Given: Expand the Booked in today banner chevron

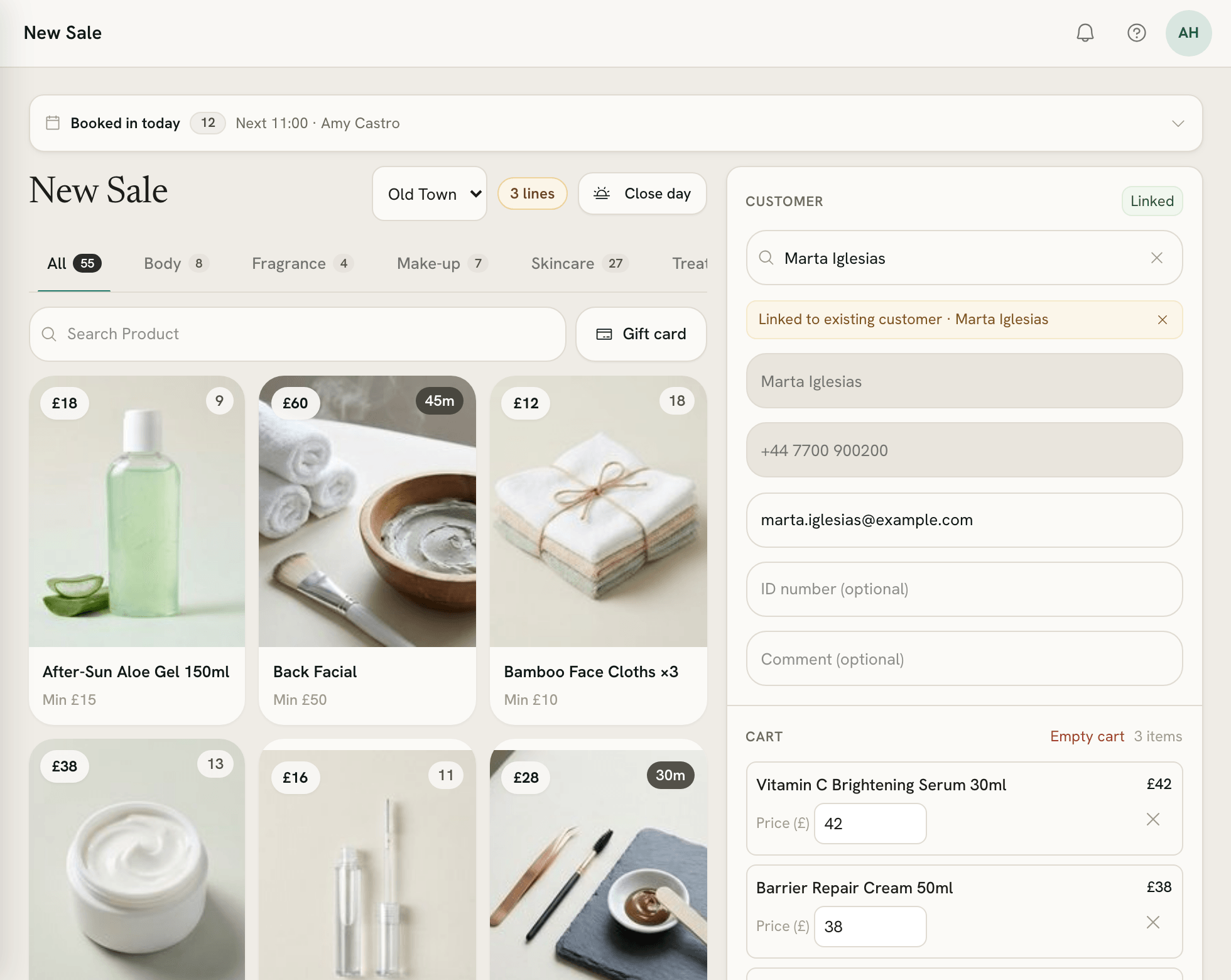Looking at the screenshot, I should click(x=1178, y=123).
